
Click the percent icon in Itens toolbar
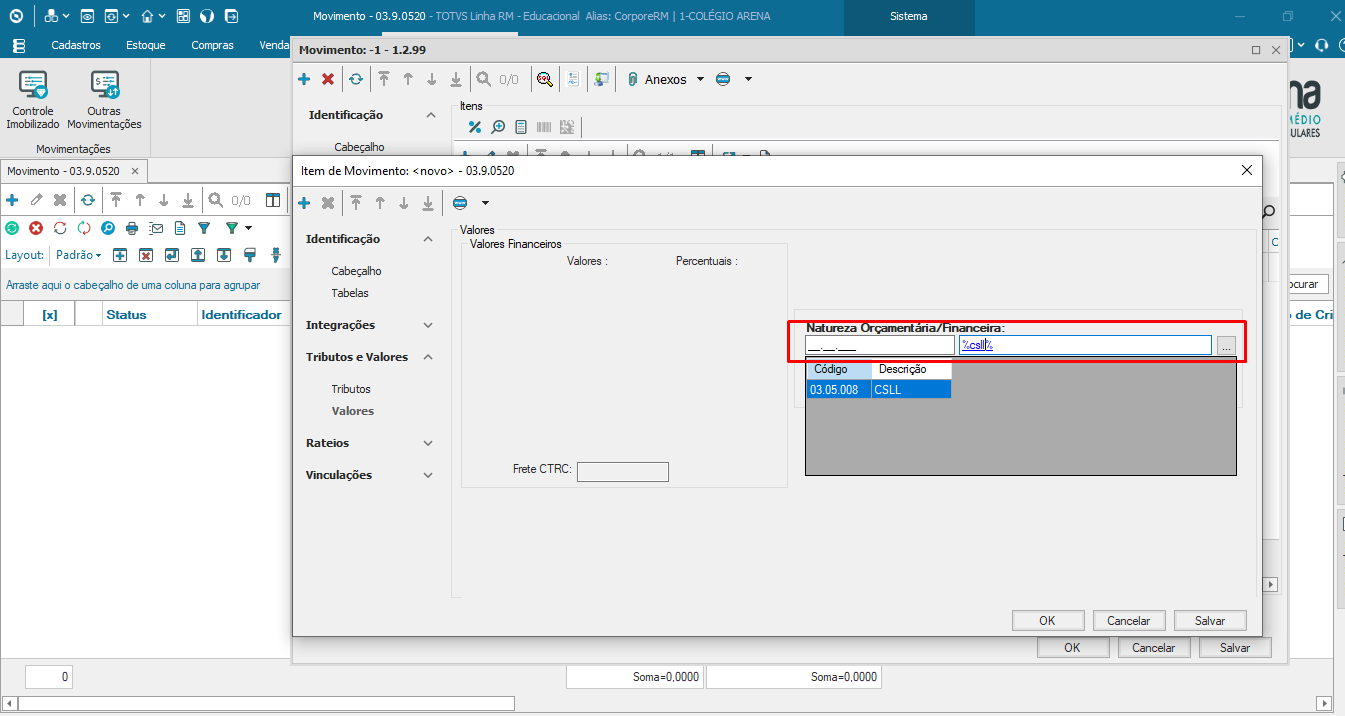pos(475,127)
